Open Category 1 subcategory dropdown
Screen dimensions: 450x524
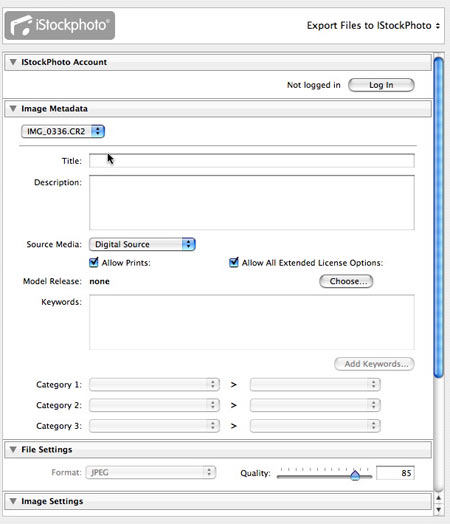[315, 385]
